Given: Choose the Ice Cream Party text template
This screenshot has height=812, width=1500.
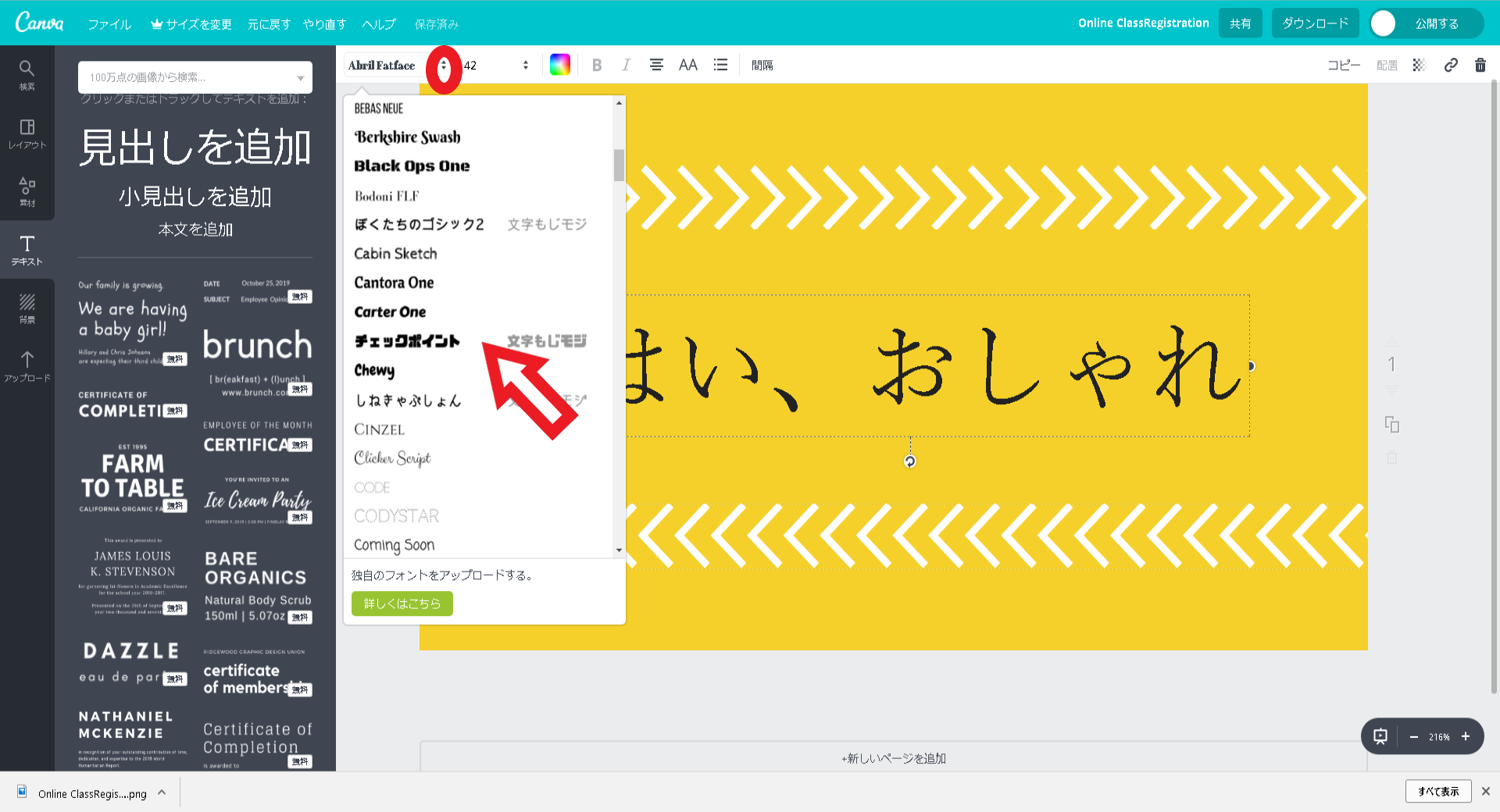Looking at the screenshot, I should (258, 500).
